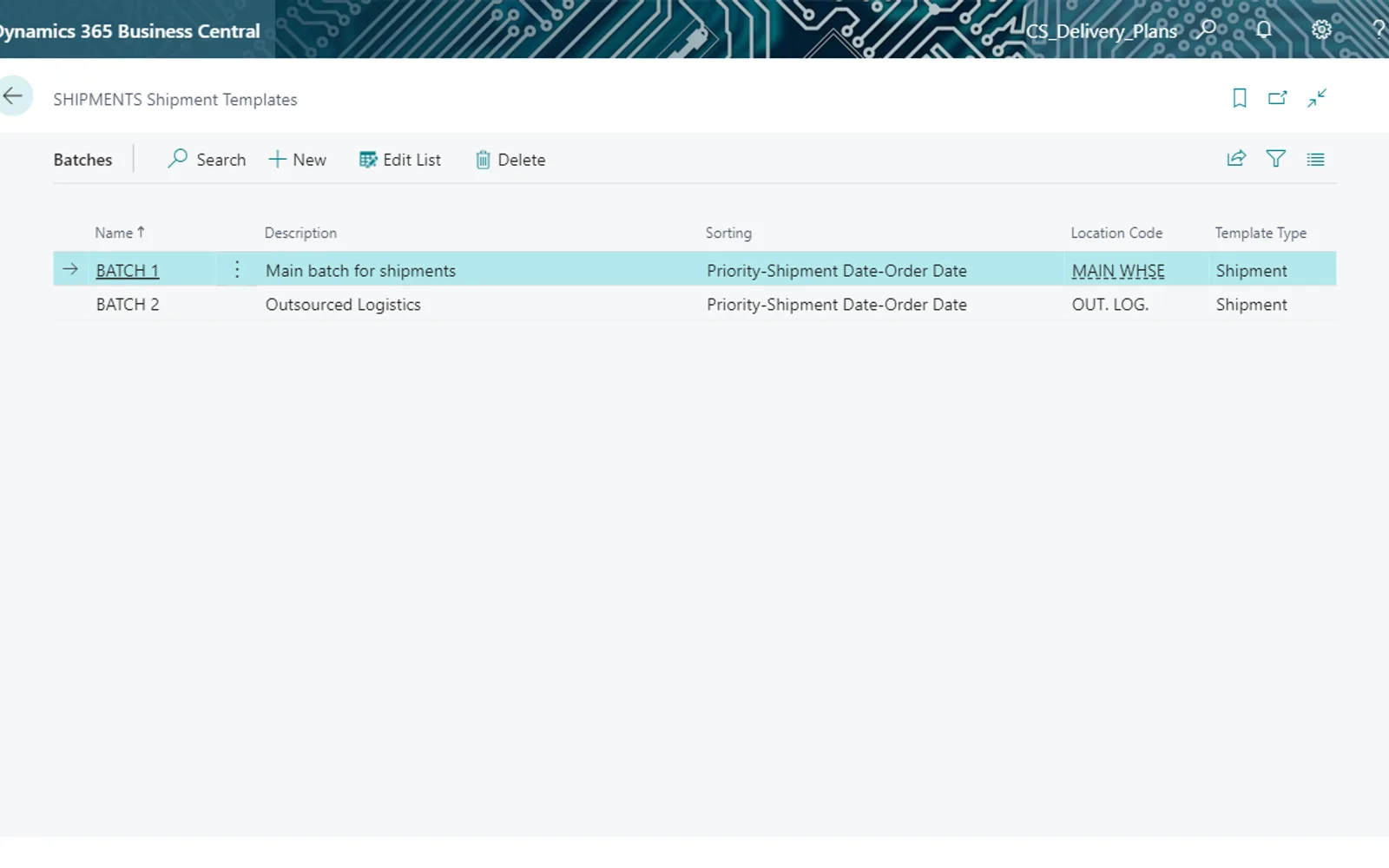Screen dimensions: 1389x868
Task: Open notifications bell icon
Action: 1264,30
